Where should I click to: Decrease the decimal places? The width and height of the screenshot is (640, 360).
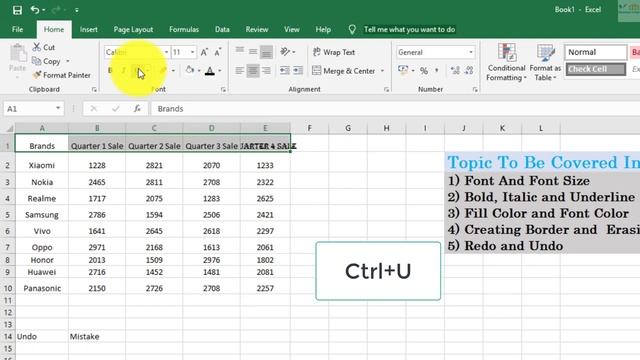coord(469,71)
